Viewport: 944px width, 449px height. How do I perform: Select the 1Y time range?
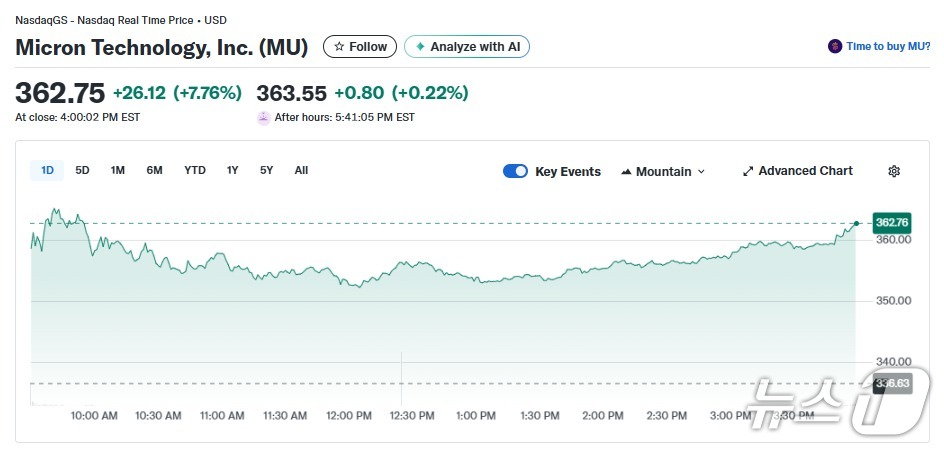[x=232, y=170]
